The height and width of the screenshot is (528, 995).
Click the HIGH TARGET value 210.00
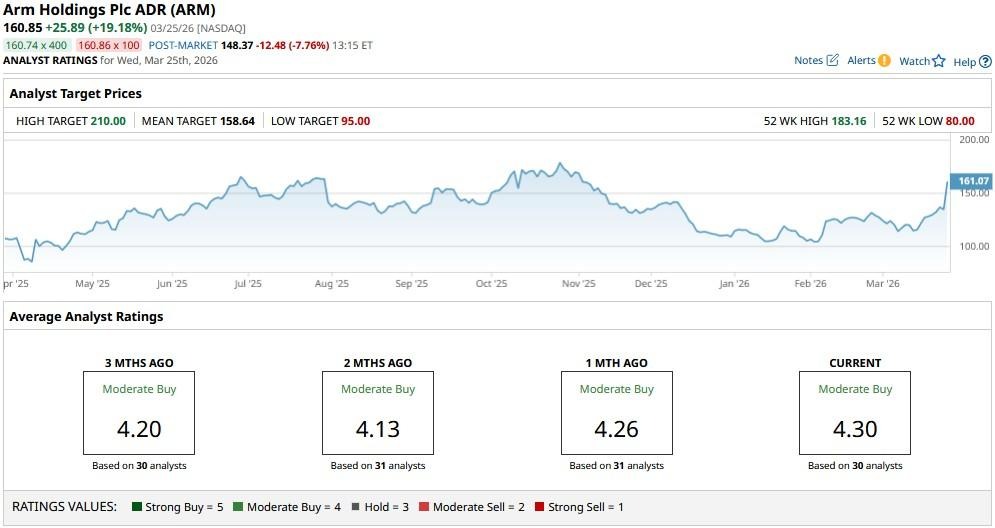(108, 121)
